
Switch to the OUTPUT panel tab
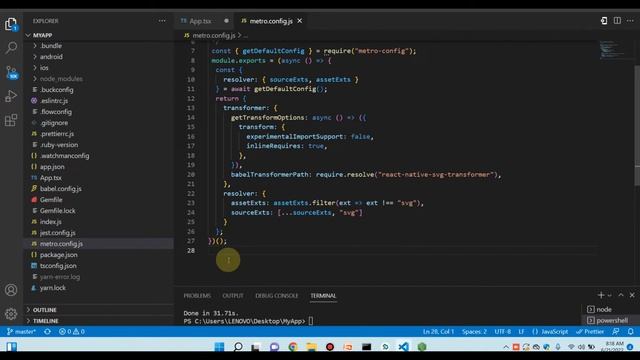233,296
